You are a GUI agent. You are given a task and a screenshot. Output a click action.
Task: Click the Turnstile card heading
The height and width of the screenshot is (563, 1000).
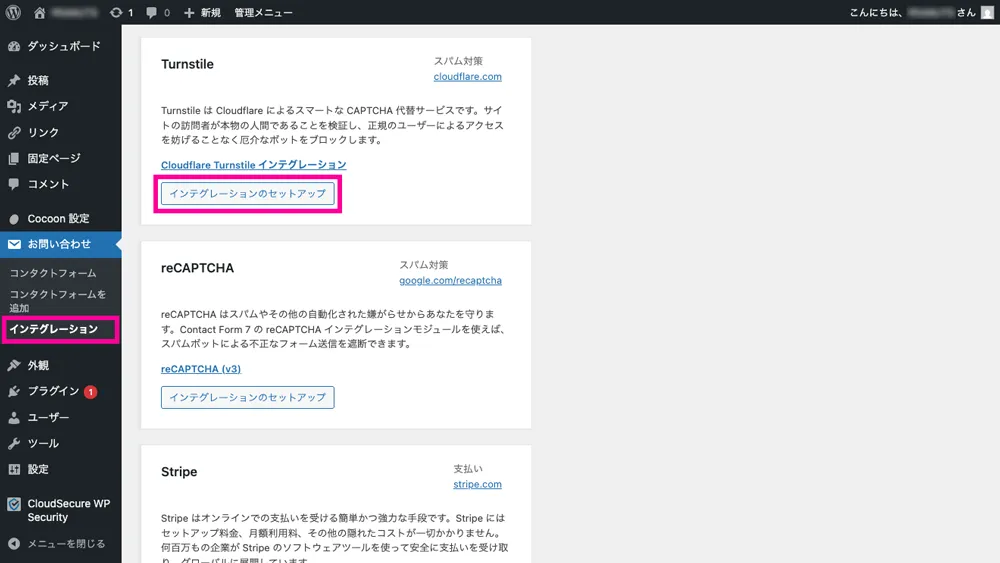(188, 64)
